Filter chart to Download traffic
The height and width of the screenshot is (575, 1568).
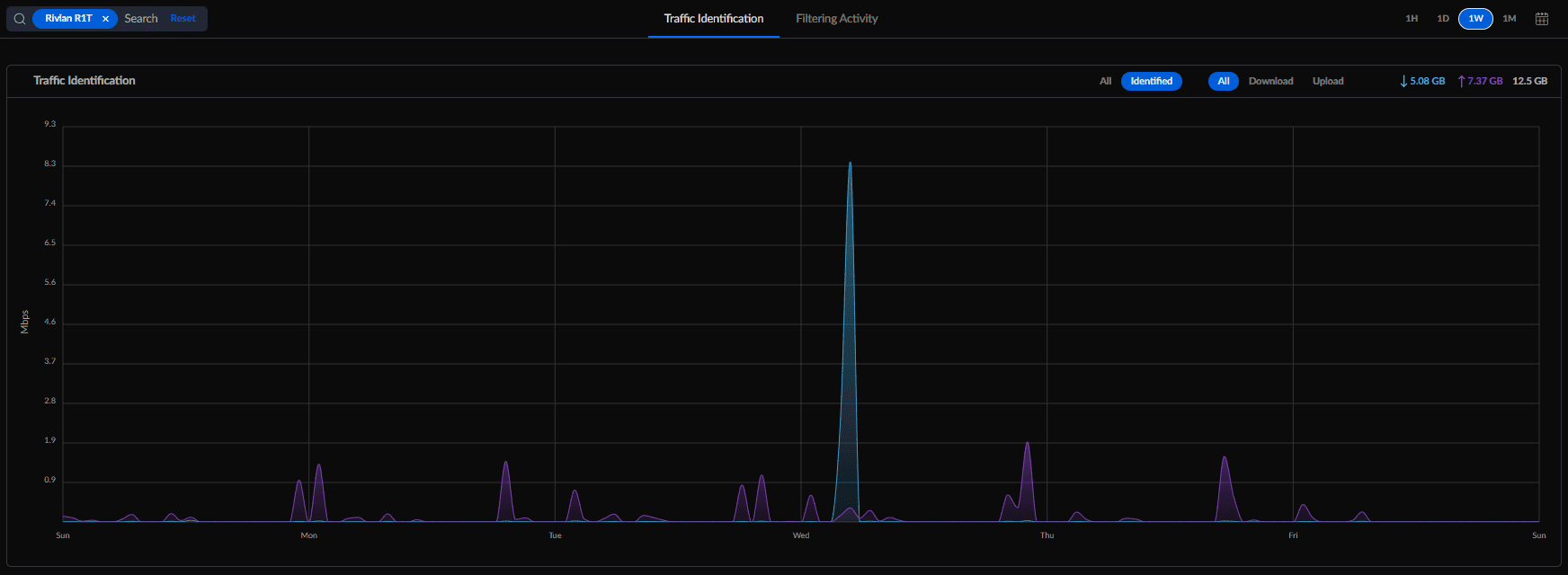(1270, 81)
